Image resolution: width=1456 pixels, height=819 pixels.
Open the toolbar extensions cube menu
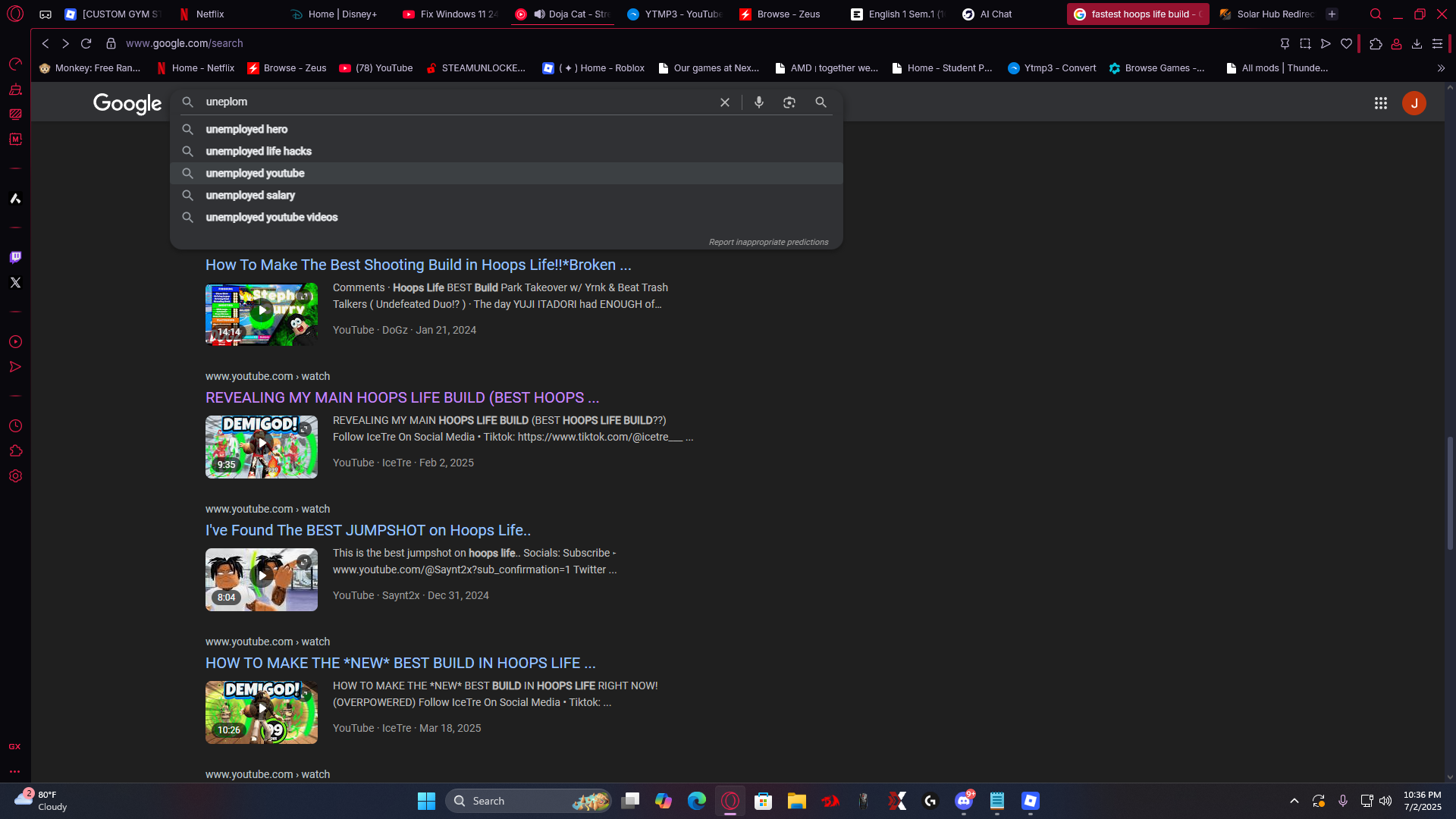click(x=1376, y=44)
